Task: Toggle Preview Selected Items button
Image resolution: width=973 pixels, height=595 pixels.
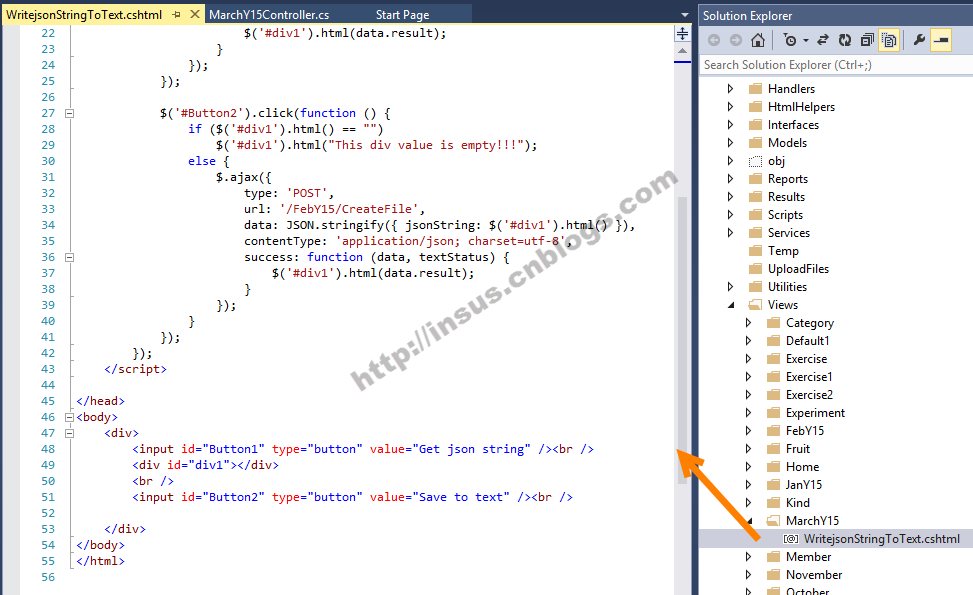Action: (x=941, y=40)
